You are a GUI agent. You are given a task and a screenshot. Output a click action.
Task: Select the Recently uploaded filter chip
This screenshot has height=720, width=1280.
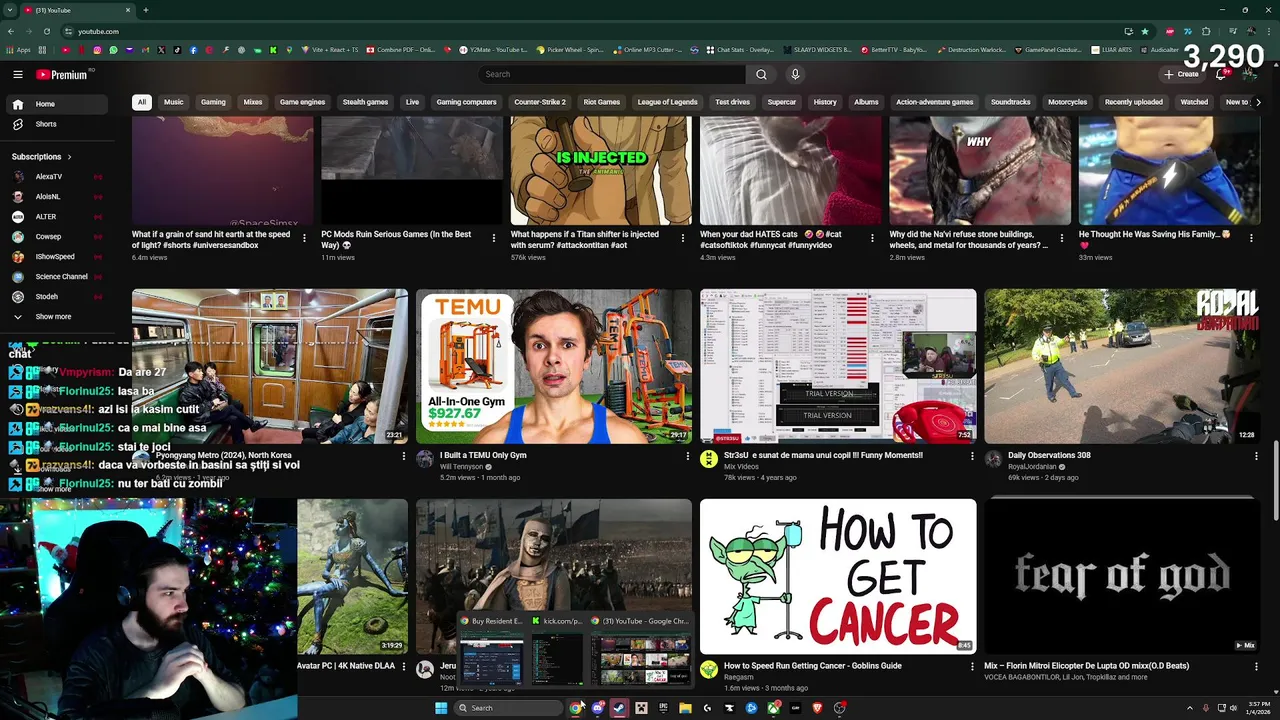point(1134,102)
